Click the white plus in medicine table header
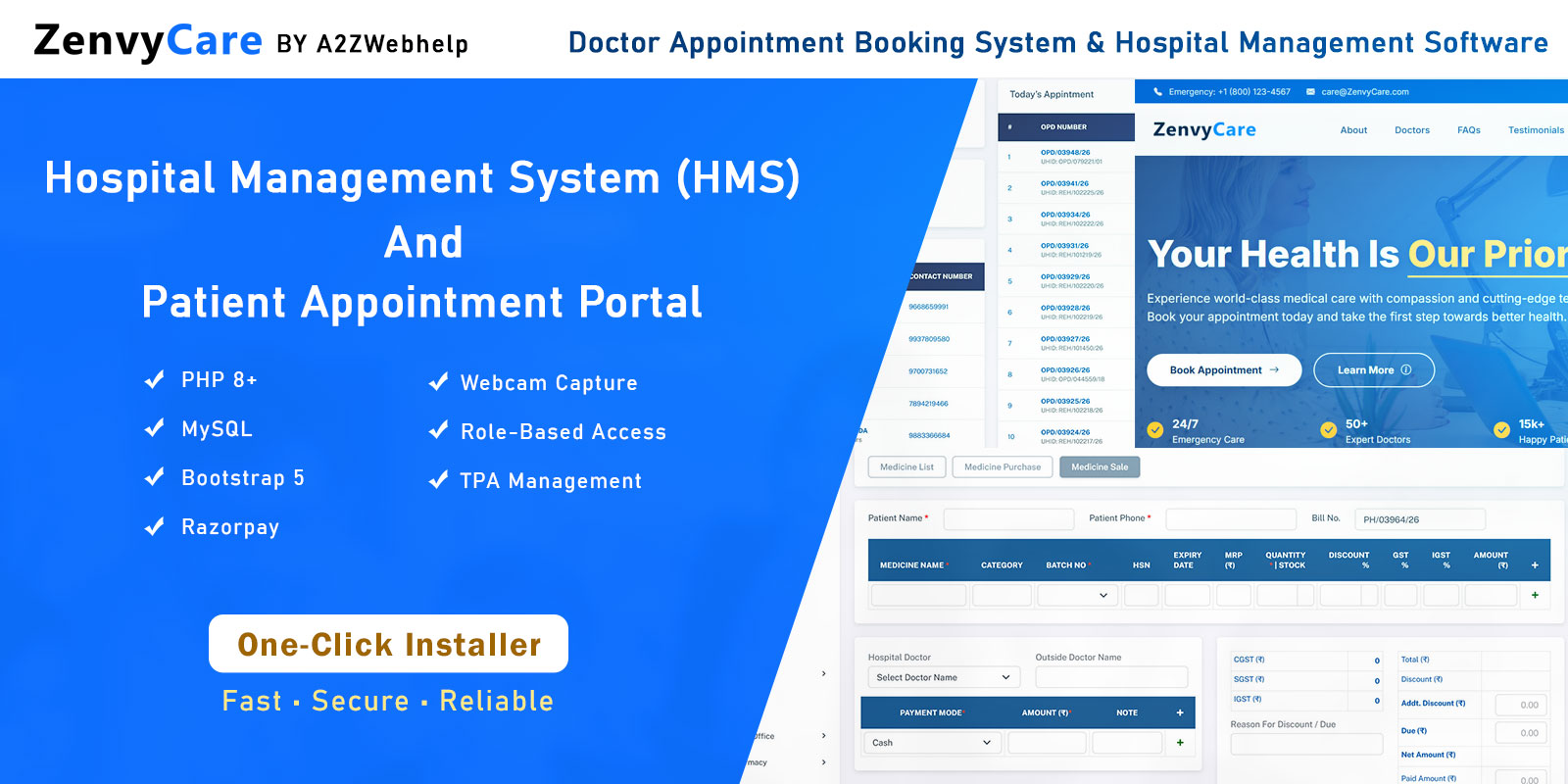This screenshot has height=784, width=1568. [1535, 565]
